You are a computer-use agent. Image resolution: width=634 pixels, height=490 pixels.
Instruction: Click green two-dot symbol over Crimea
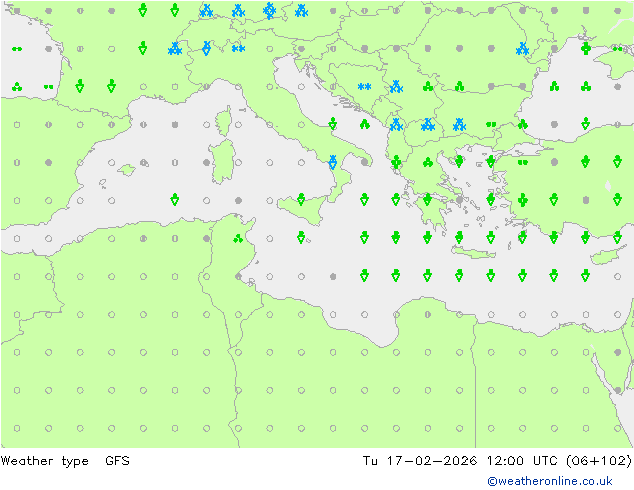pos(617,49)
